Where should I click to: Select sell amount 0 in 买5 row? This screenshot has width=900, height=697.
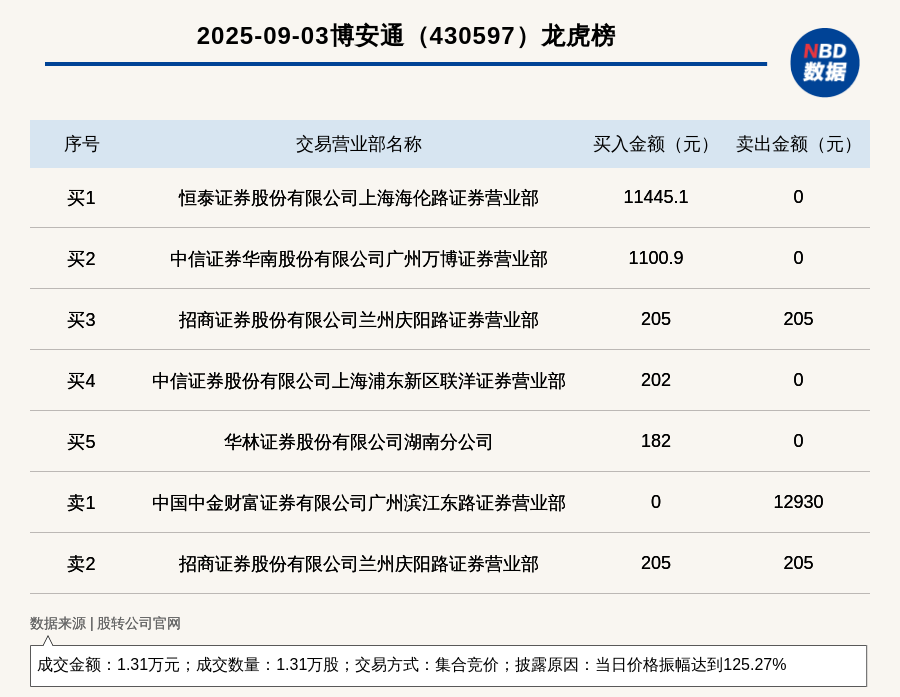tap(798, 440)
